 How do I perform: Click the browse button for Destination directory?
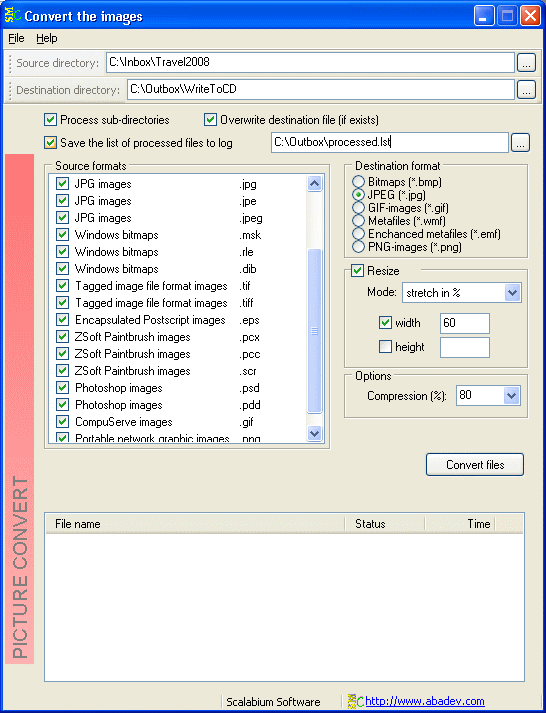[x=526, y=90]
